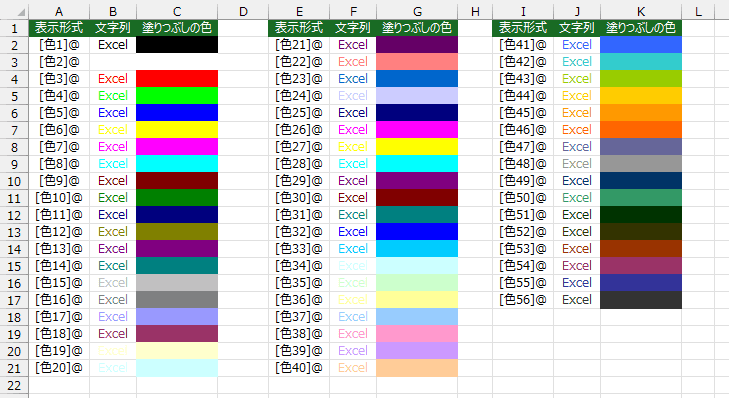Pick the cyan fill cell for 色28
The height and width of the screenshot is (398, 729).
[x=417, y=164]
